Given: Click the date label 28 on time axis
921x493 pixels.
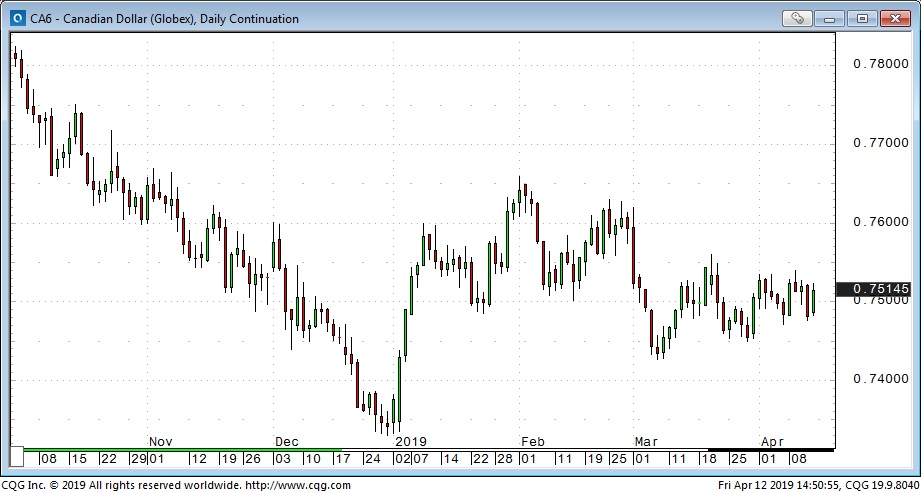Looking at the screenshot, I should tap(507, 459).
